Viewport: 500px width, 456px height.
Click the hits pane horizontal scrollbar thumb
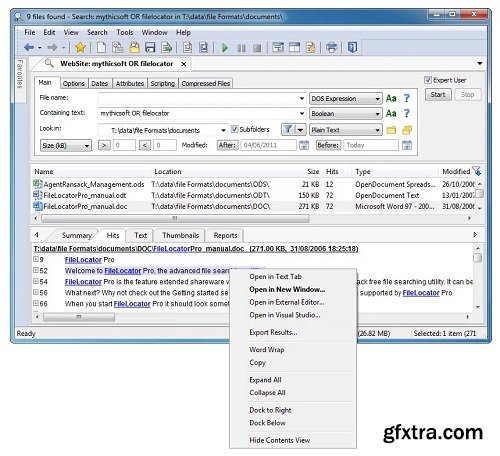79,317
